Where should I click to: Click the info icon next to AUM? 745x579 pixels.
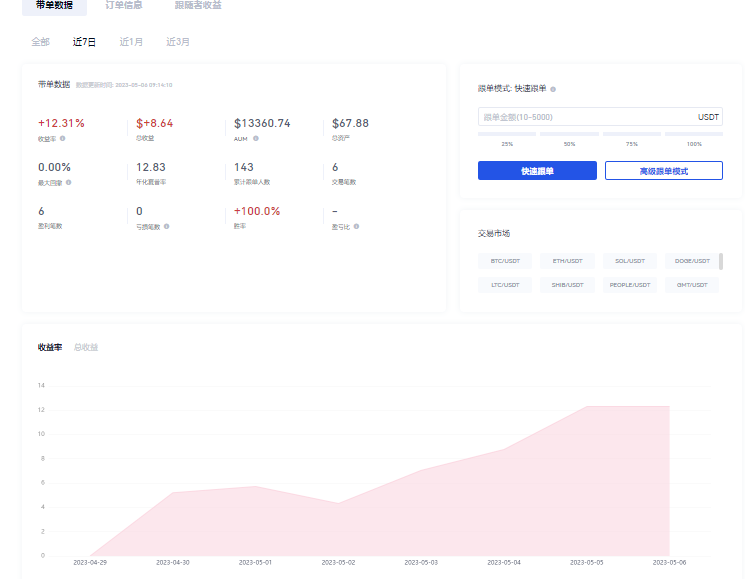click(256, 139)
